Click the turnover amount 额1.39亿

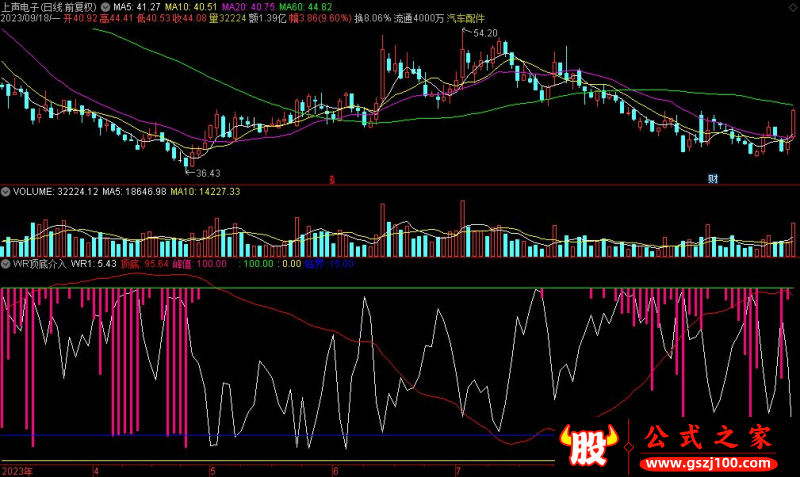pos(267,18)
